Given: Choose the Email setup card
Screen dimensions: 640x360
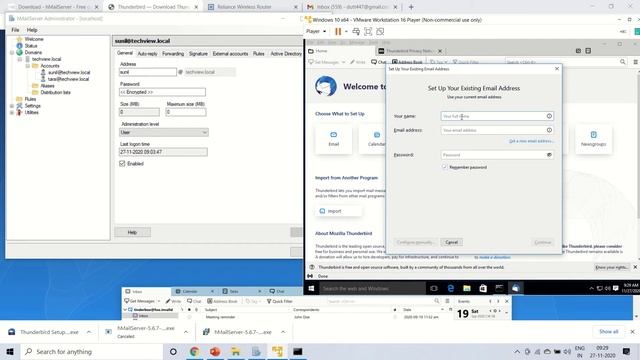Looking at the screenshot, I should click(x=333, y=139).
